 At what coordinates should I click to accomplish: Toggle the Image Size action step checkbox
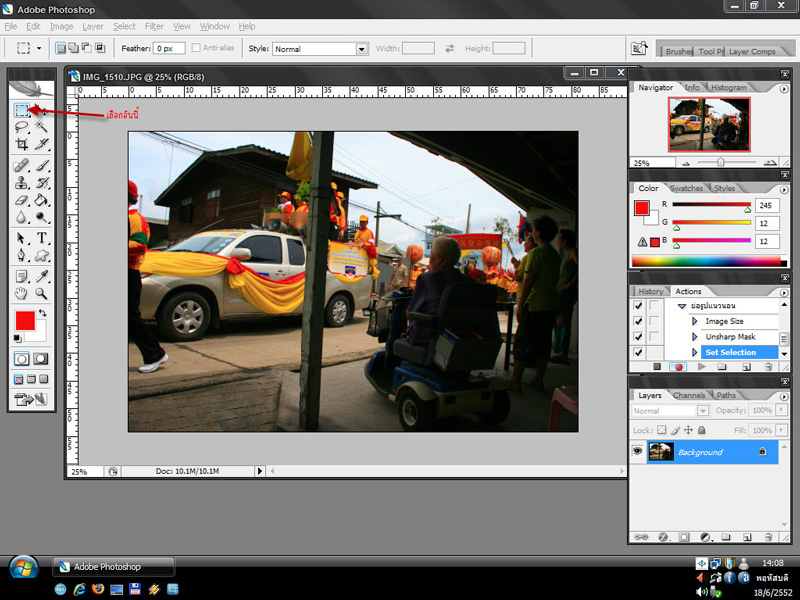pyautogui.click(x=638, y=321)
